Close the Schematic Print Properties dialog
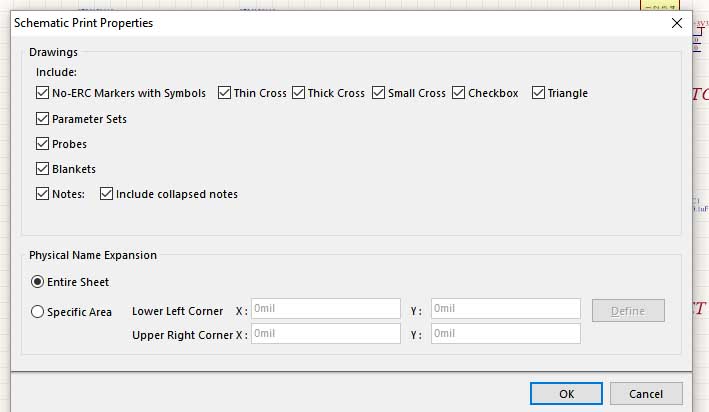 (x=677, y=22)
